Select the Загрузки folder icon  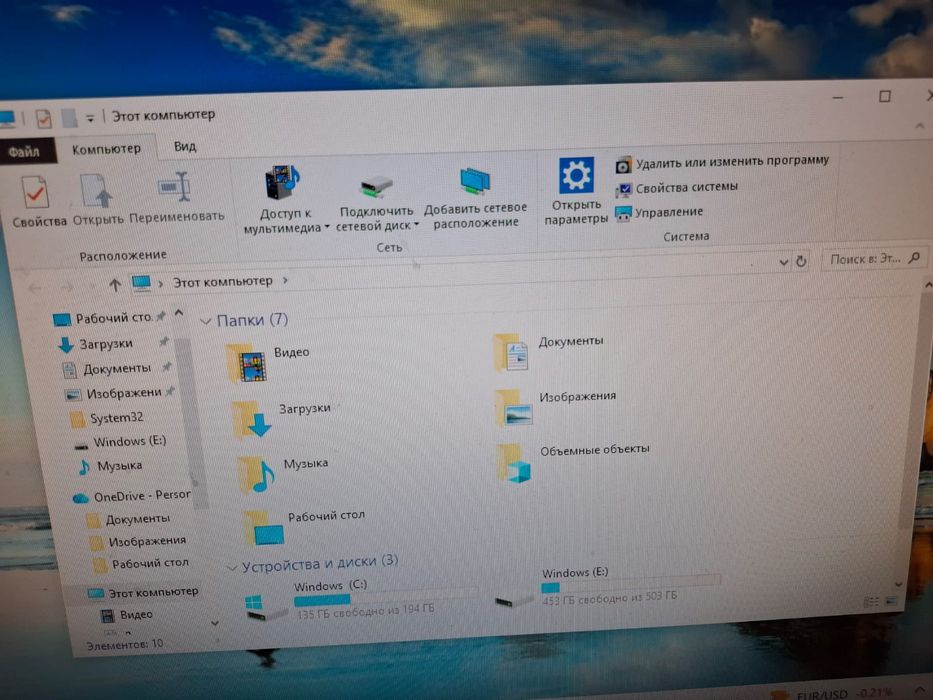pos(252,419)
